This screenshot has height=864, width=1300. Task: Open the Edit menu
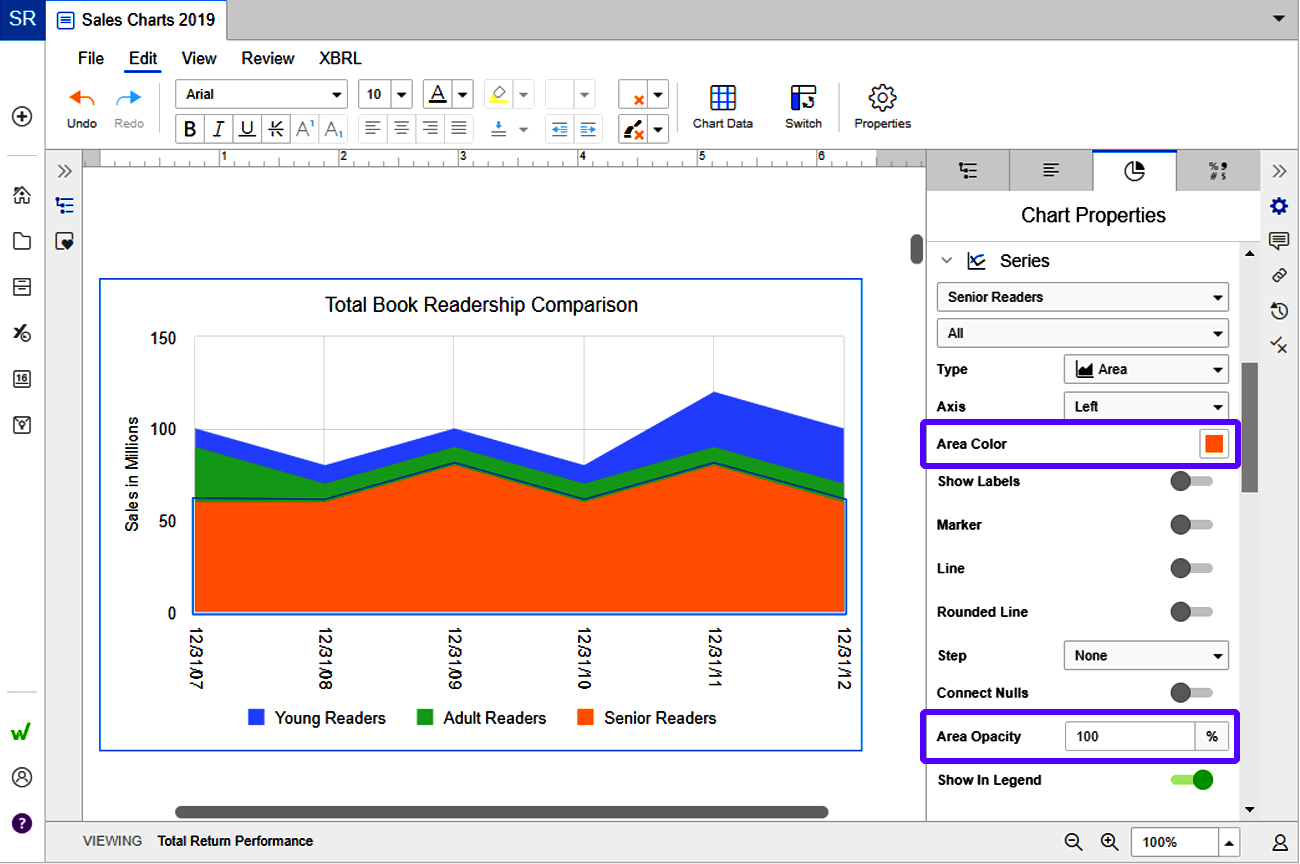143,58
